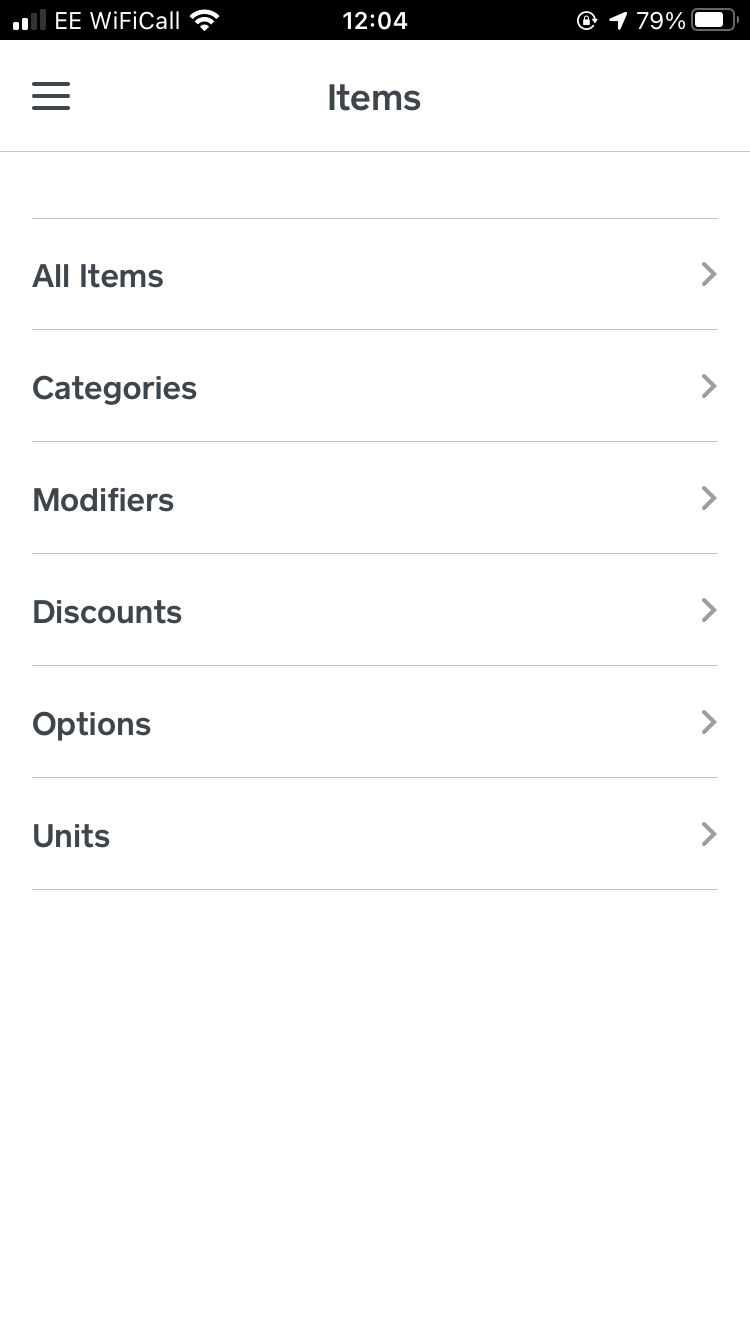
Task: Open the hamburger navigation menu
Action: pyautogui.click(x=51, y=96)
